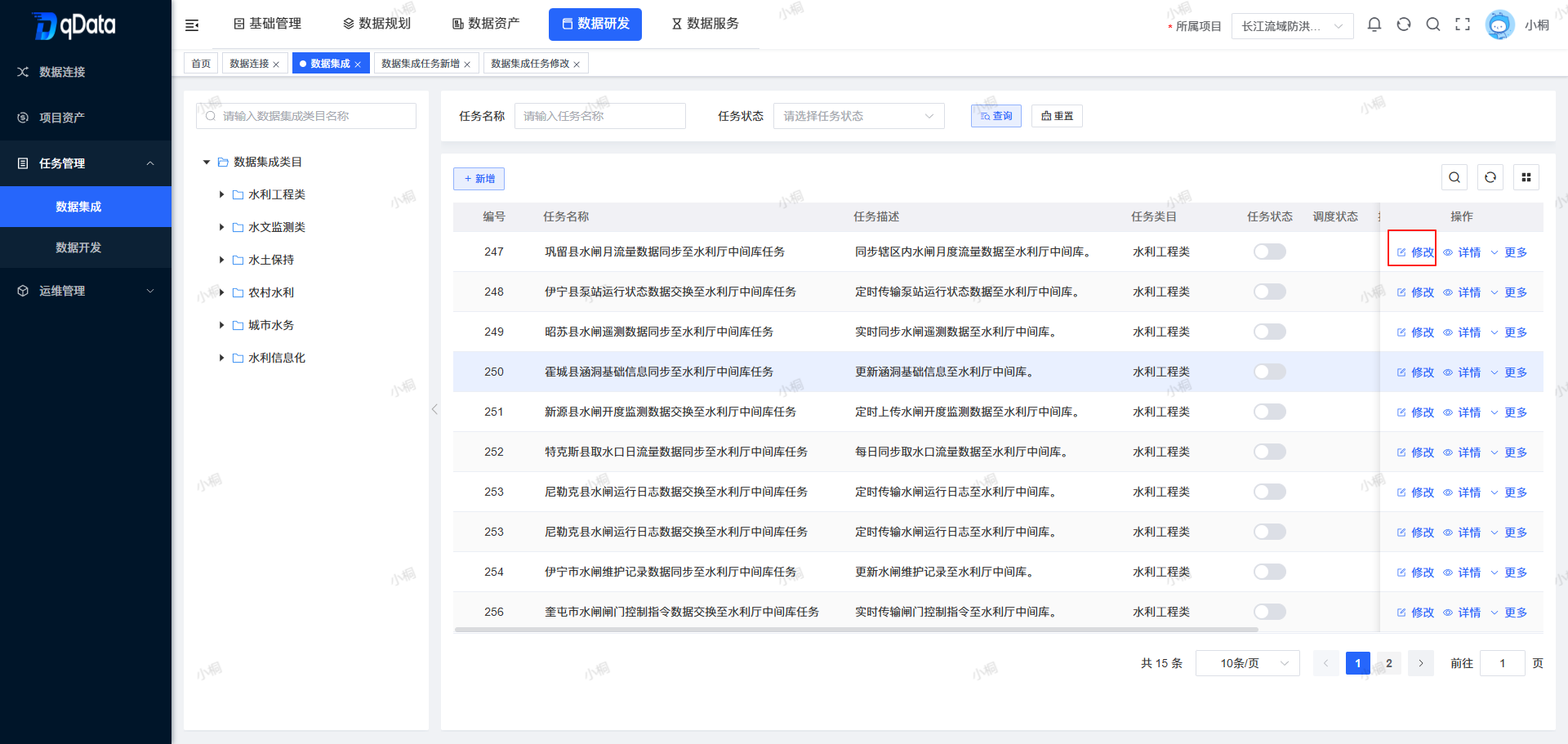Select 数据开发 in sidebar
This screenshot has height=744, width=1568.
pos(86,247)
